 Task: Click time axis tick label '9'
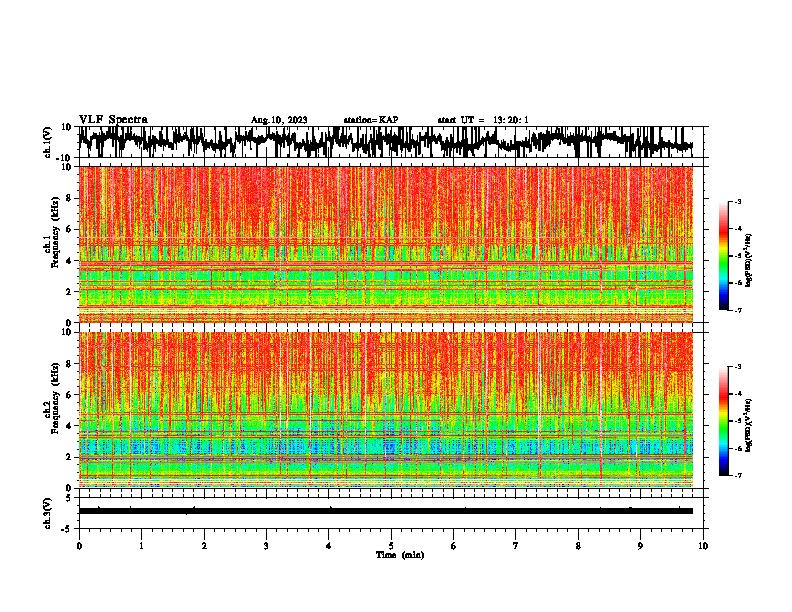640,546
